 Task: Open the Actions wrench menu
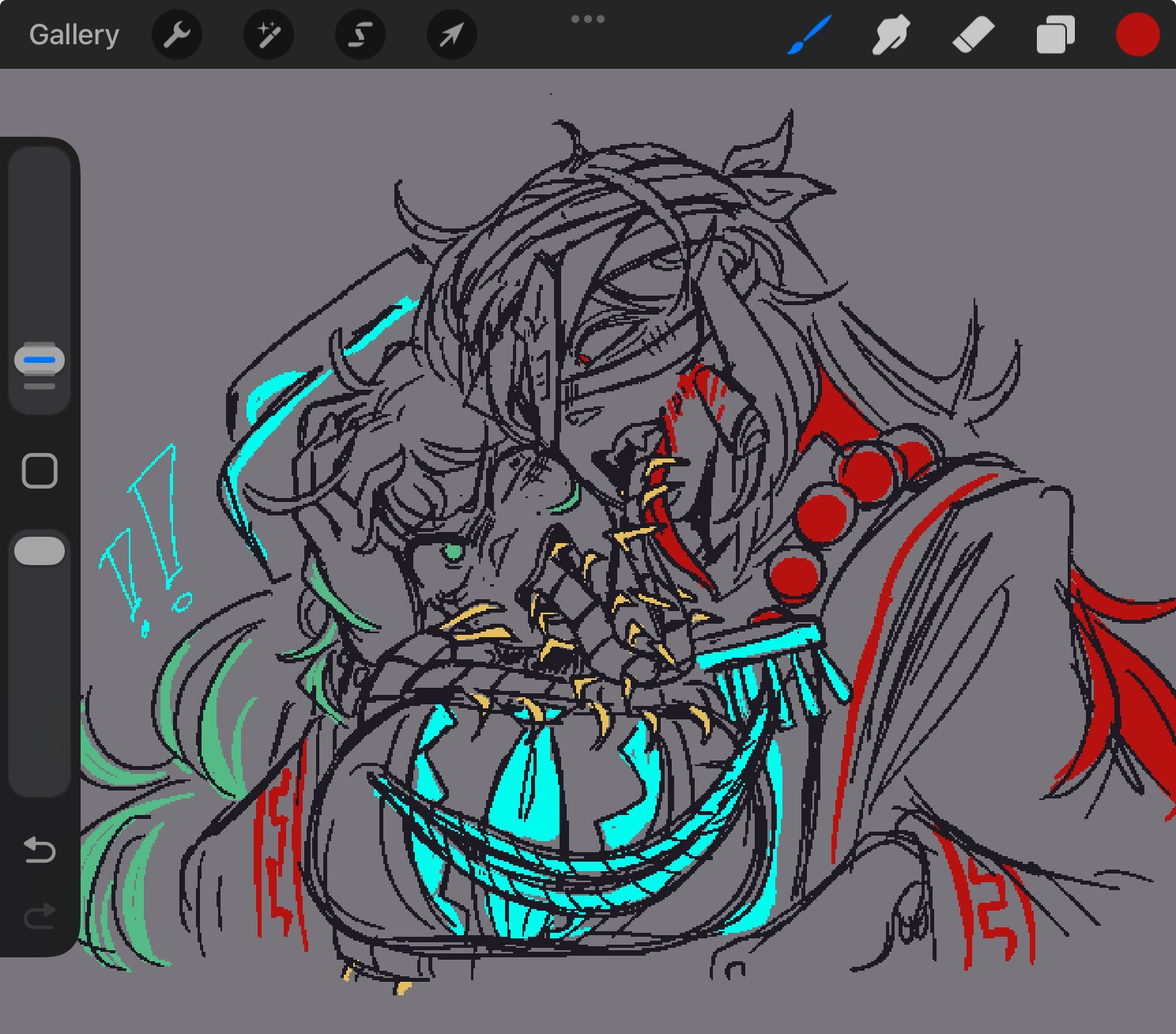[177, 35]
